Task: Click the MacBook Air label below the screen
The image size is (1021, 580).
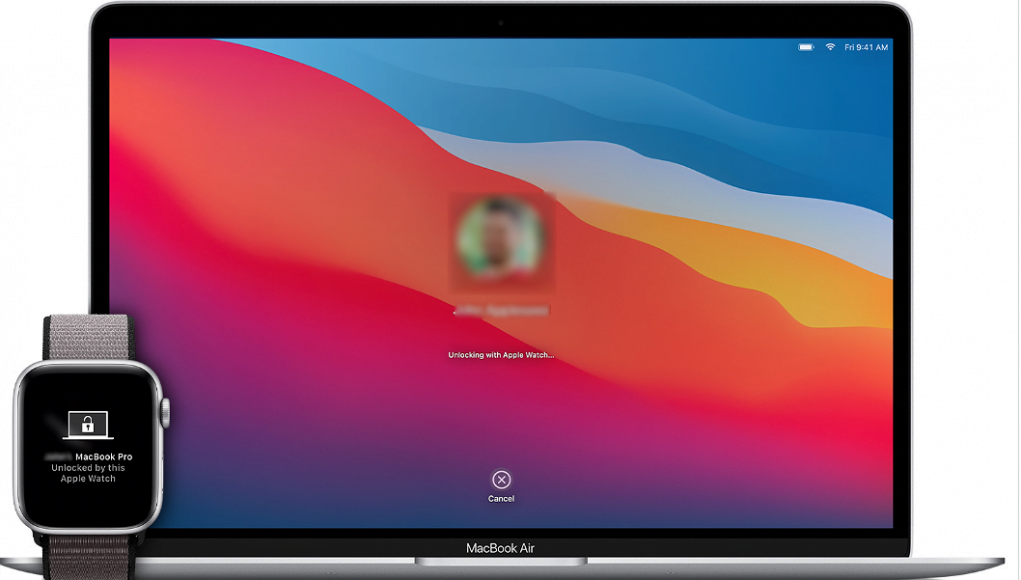Action: pos(500,548)
